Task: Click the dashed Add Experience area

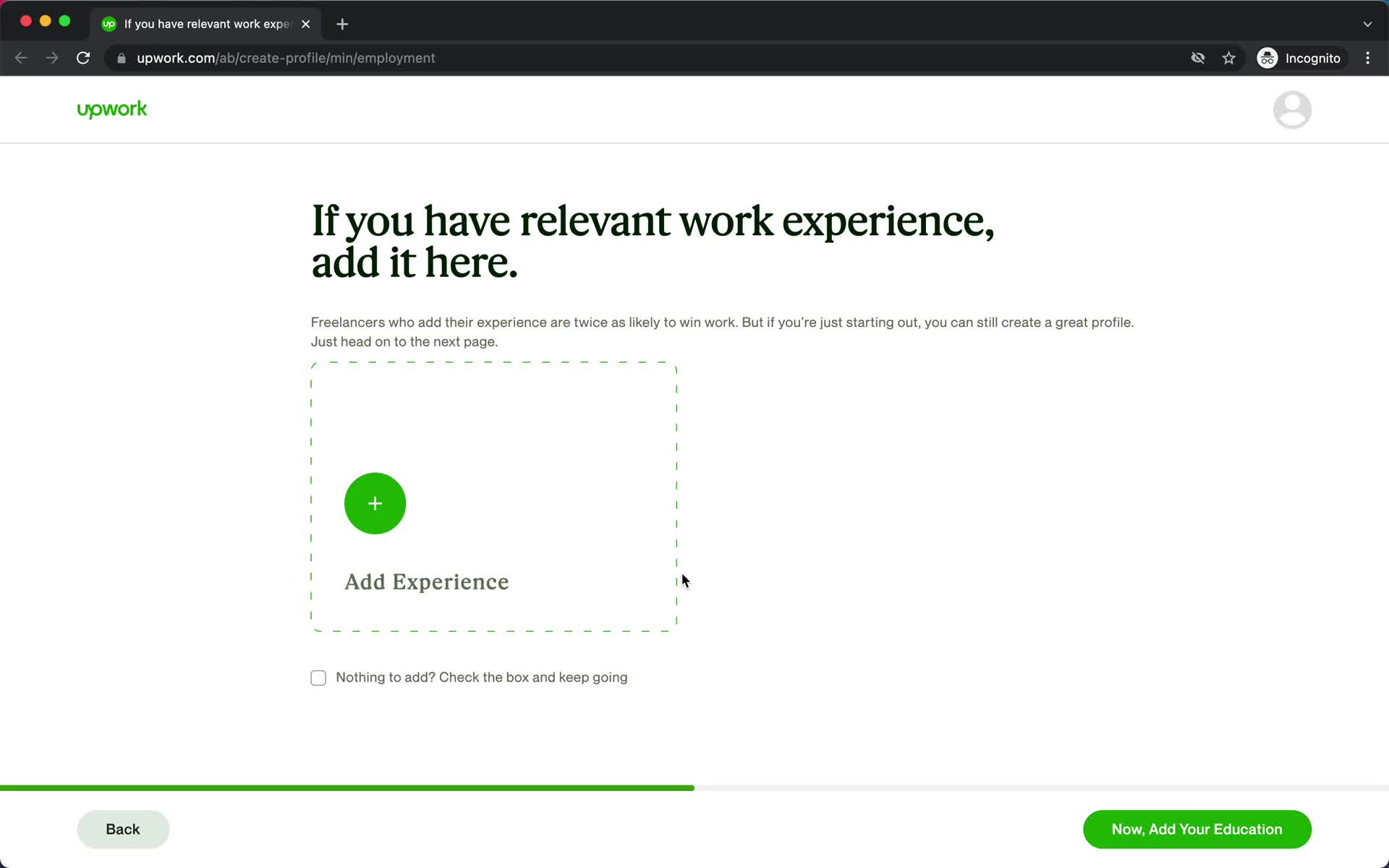Action: click(493, 497)
